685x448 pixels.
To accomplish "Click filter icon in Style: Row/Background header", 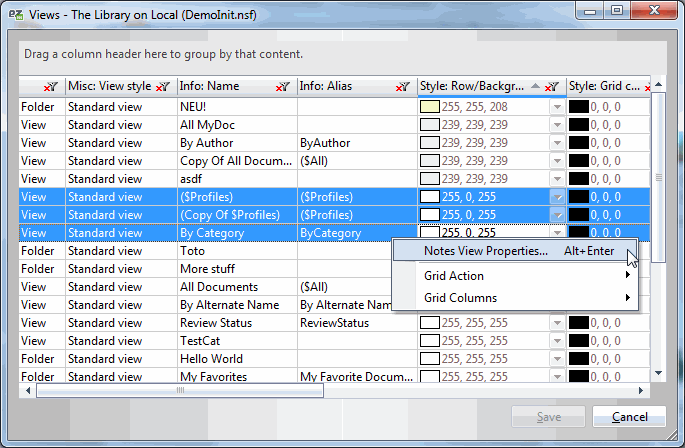I will click(552, 87).
